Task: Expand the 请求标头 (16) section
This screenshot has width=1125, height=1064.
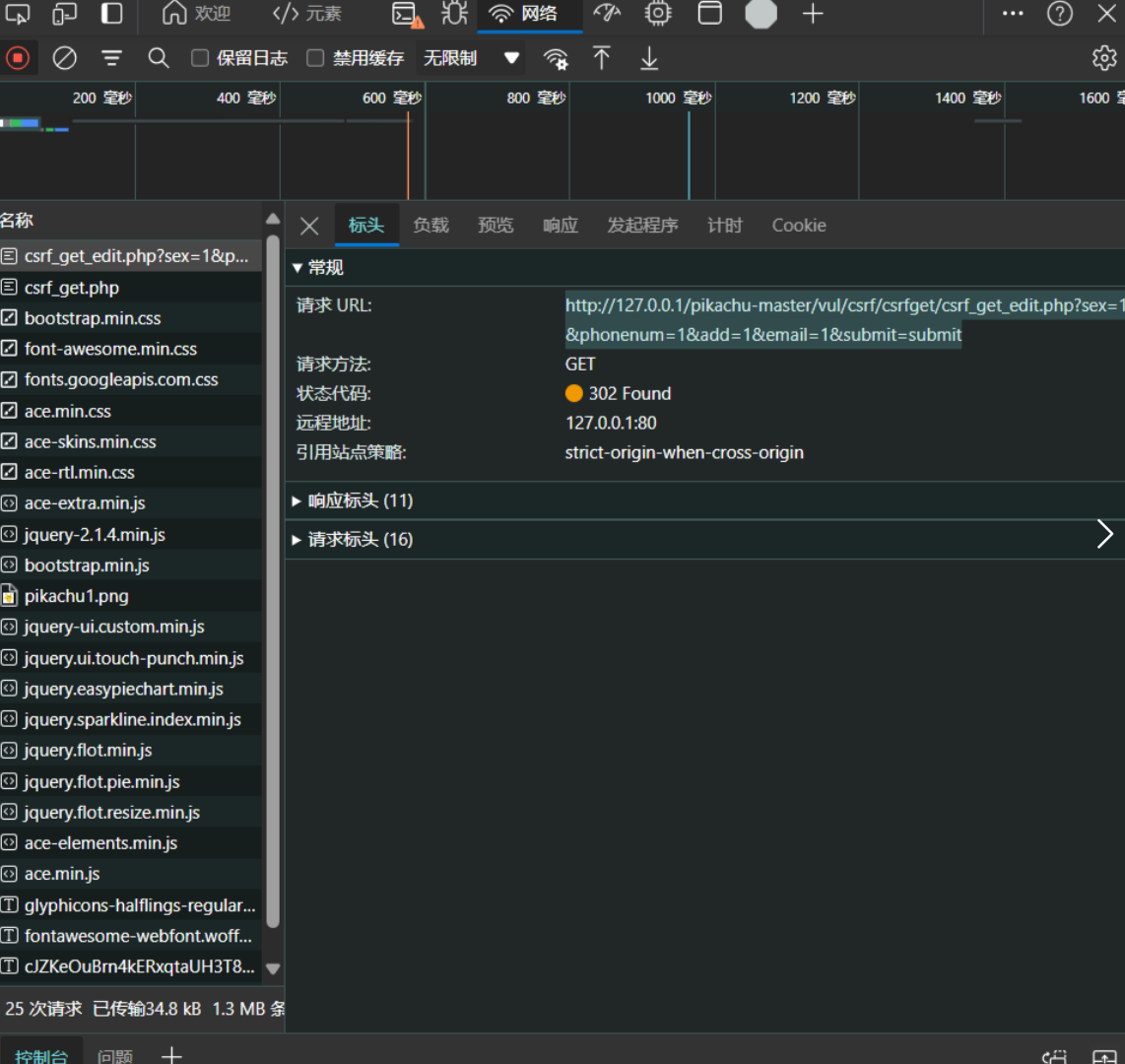Action: pos(360,539)
